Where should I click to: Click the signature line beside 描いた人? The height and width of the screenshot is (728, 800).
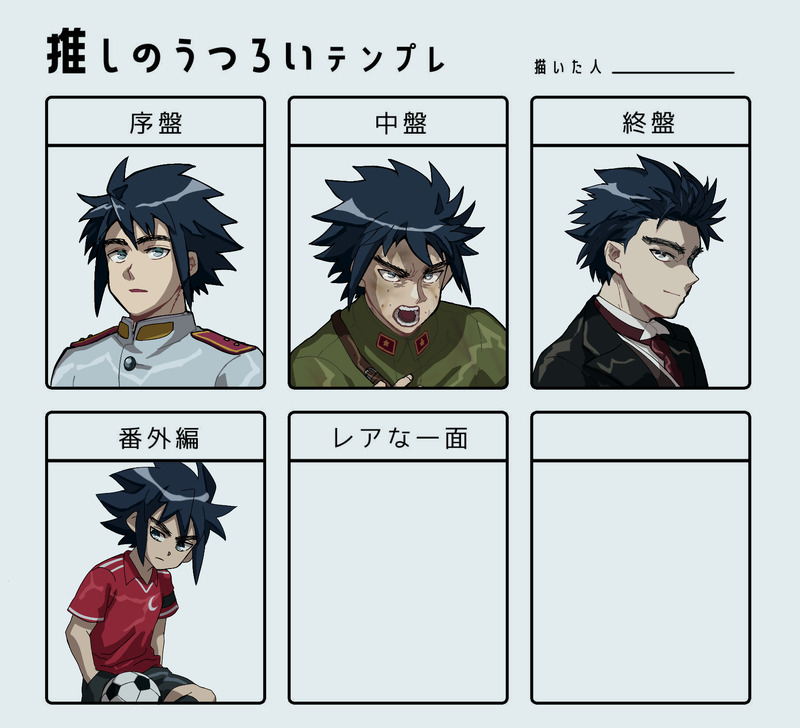pyautogui.click(x=673, y=72)
